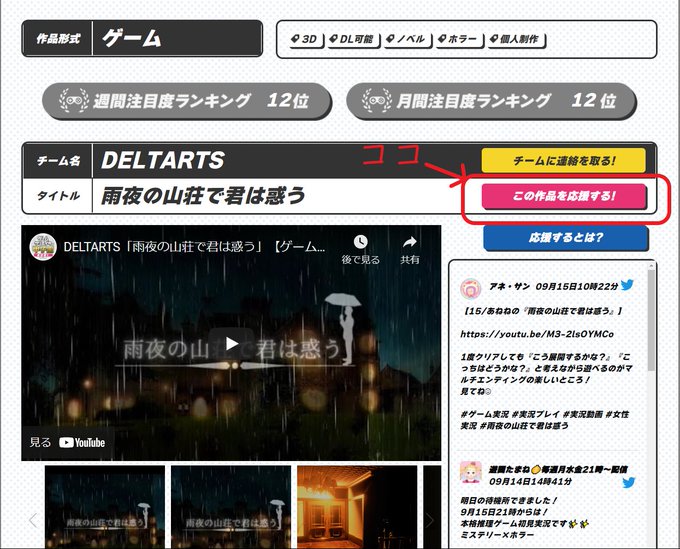Open monthly ranking 月間注目度ランキング badge
680x549 pixels.
point(491,101)
